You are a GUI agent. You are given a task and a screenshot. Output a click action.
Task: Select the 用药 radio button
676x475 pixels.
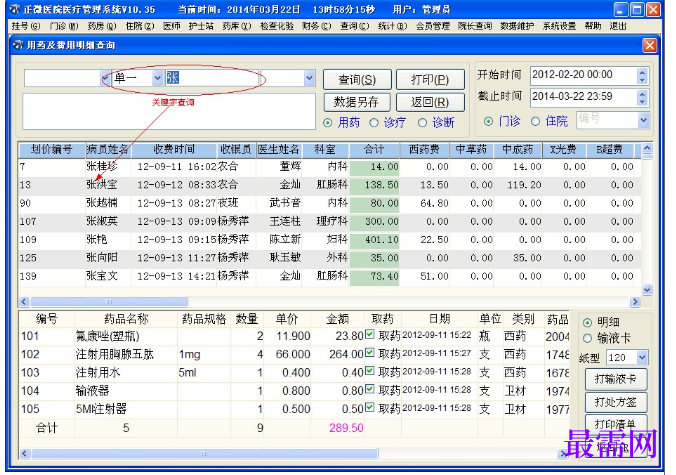click(x=328, y=123)
